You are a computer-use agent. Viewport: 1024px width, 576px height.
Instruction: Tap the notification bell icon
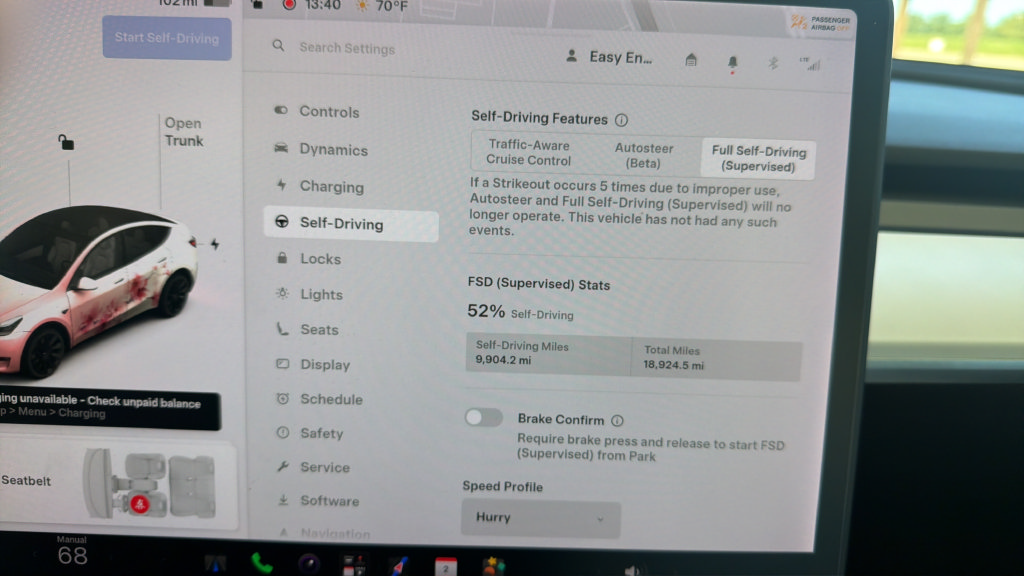pyautogui.click(x=732, y=62)
